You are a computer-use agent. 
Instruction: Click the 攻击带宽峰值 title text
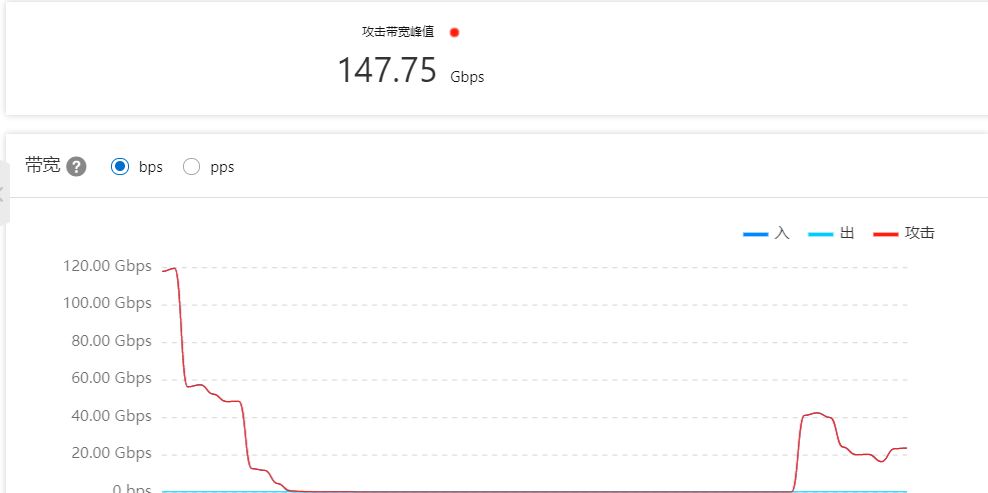[398, 32]
